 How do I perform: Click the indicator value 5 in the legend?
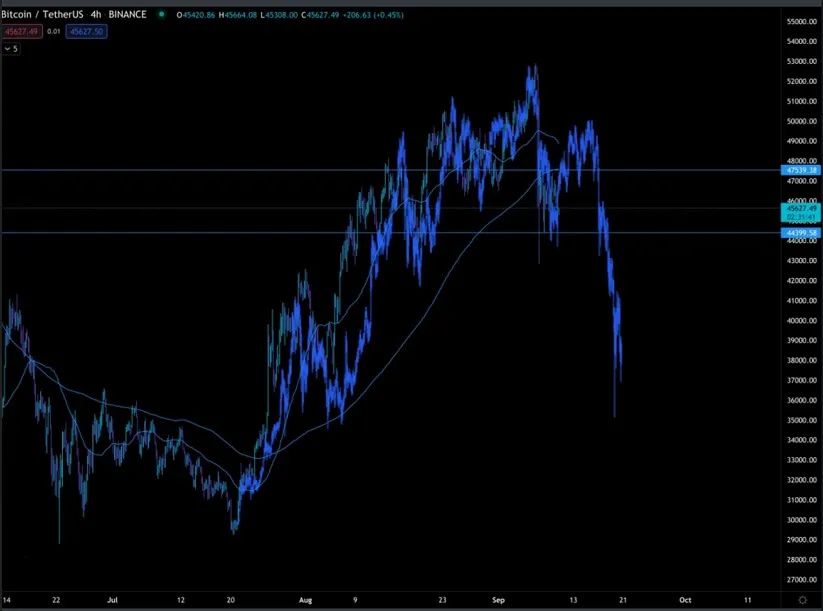point(18,47)
